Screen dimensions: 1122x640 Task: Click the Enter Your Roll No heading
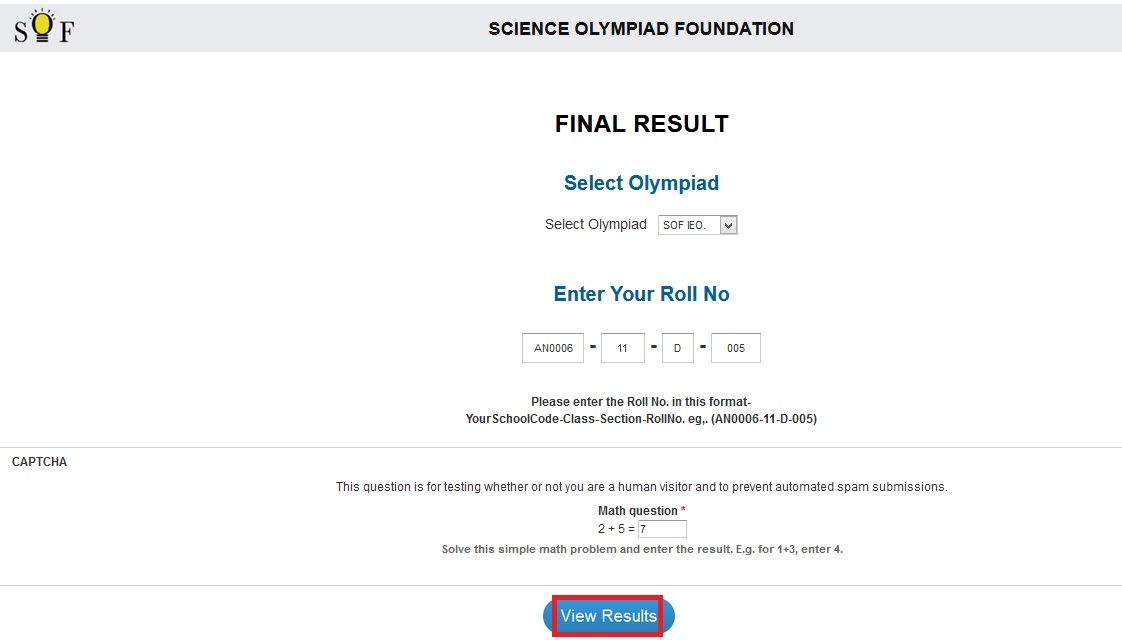[641, 294]
